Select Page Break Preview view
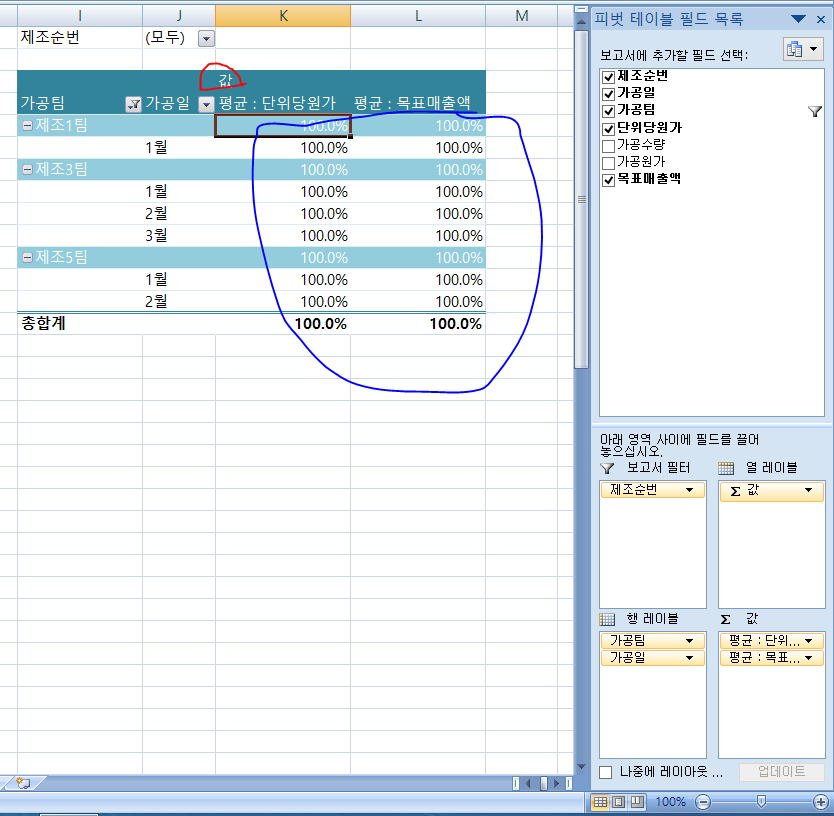834x816 pixels. [x=636, y=802]
